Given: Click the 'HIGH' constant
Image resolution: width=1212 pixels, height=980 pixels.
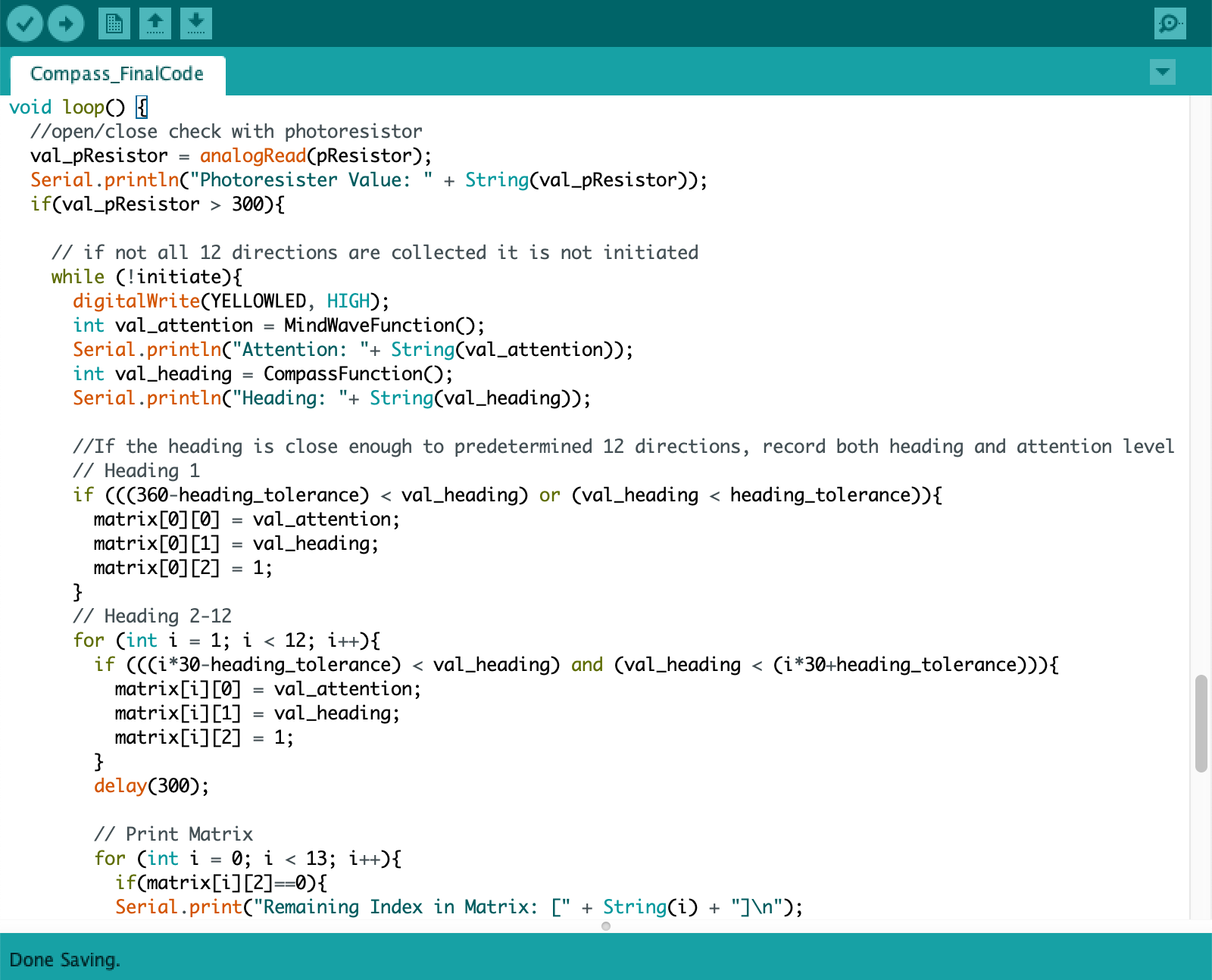Looking at the screenshot, I should (x=348, y=301).
